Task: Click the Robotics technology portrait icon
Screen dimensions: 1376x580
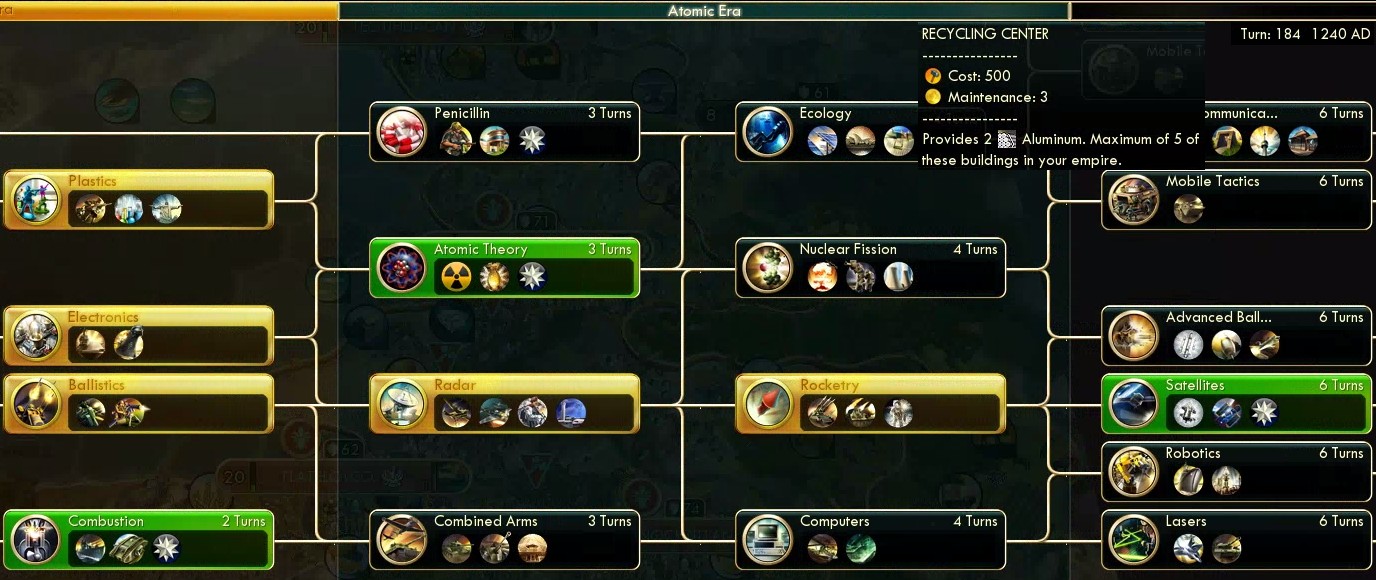Action: pos(1134,472)
